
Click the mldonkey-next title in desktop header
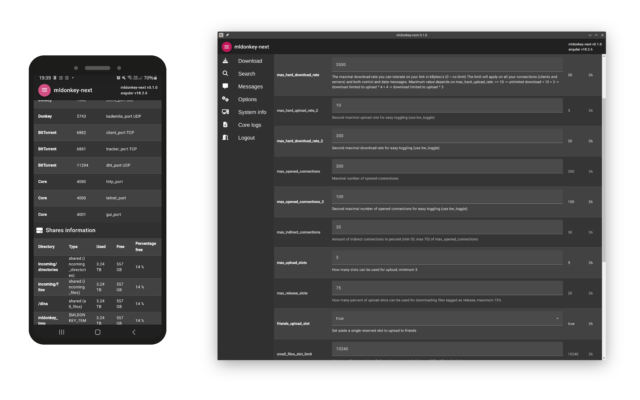[x=252, y=47]
